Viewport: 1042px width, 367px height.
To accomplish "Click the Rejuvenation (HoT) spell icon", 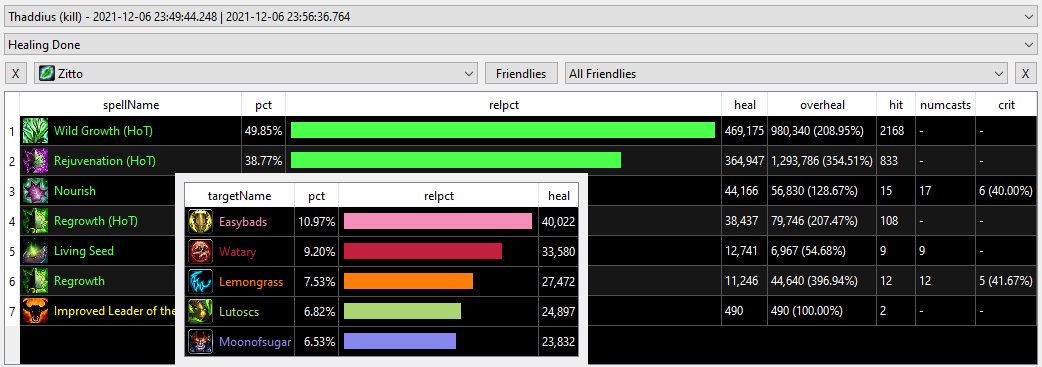I will [35, 161].
